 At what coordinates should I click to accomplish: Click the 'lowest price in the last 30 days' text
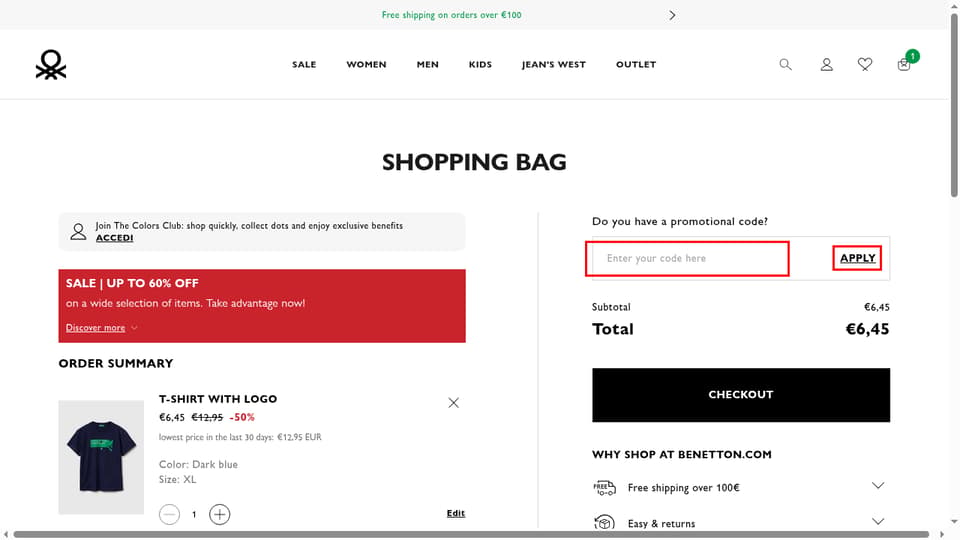240,437
